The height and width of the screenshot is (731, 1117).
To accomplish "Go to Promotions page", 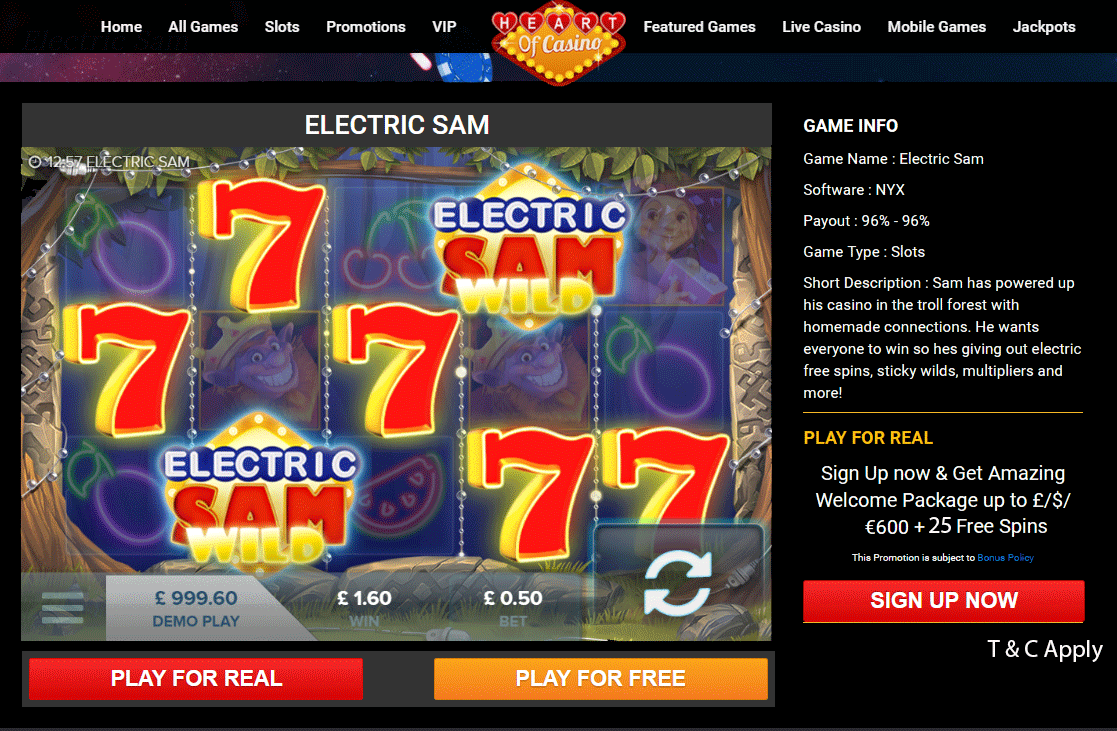I will 365,27.
